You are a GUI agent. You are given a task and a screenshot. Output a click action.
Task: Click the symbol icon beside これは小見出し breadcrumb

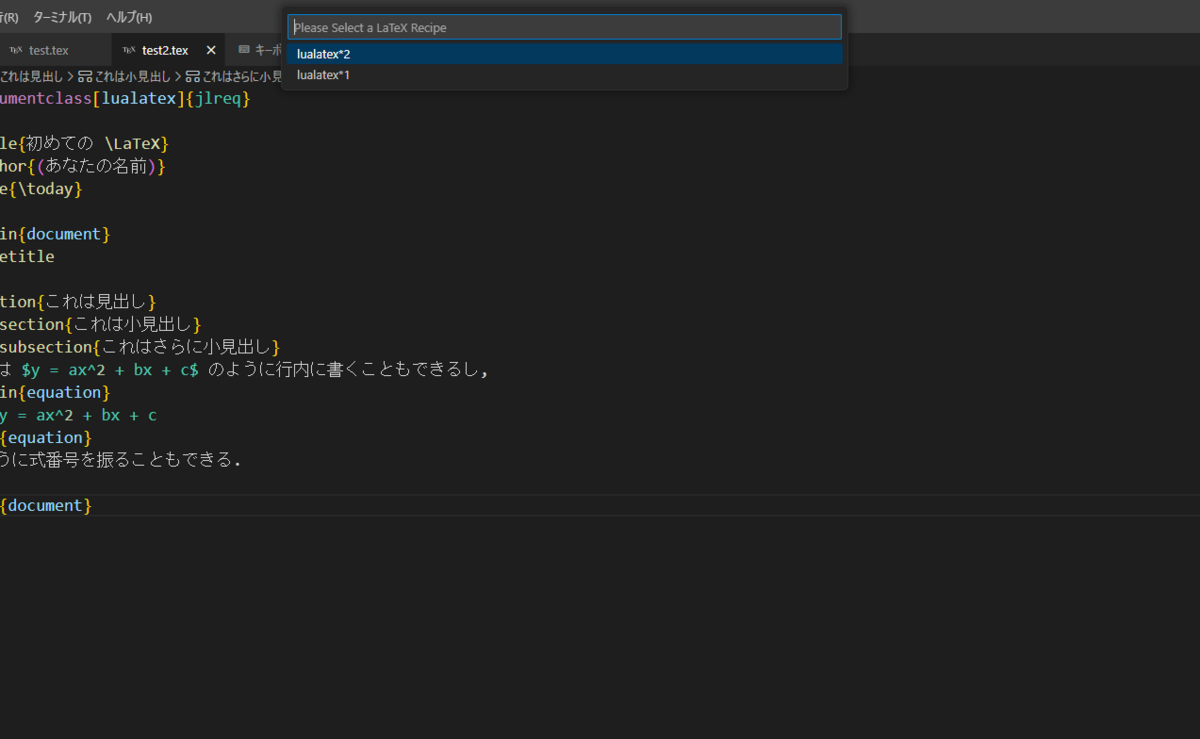click(87, 76)
